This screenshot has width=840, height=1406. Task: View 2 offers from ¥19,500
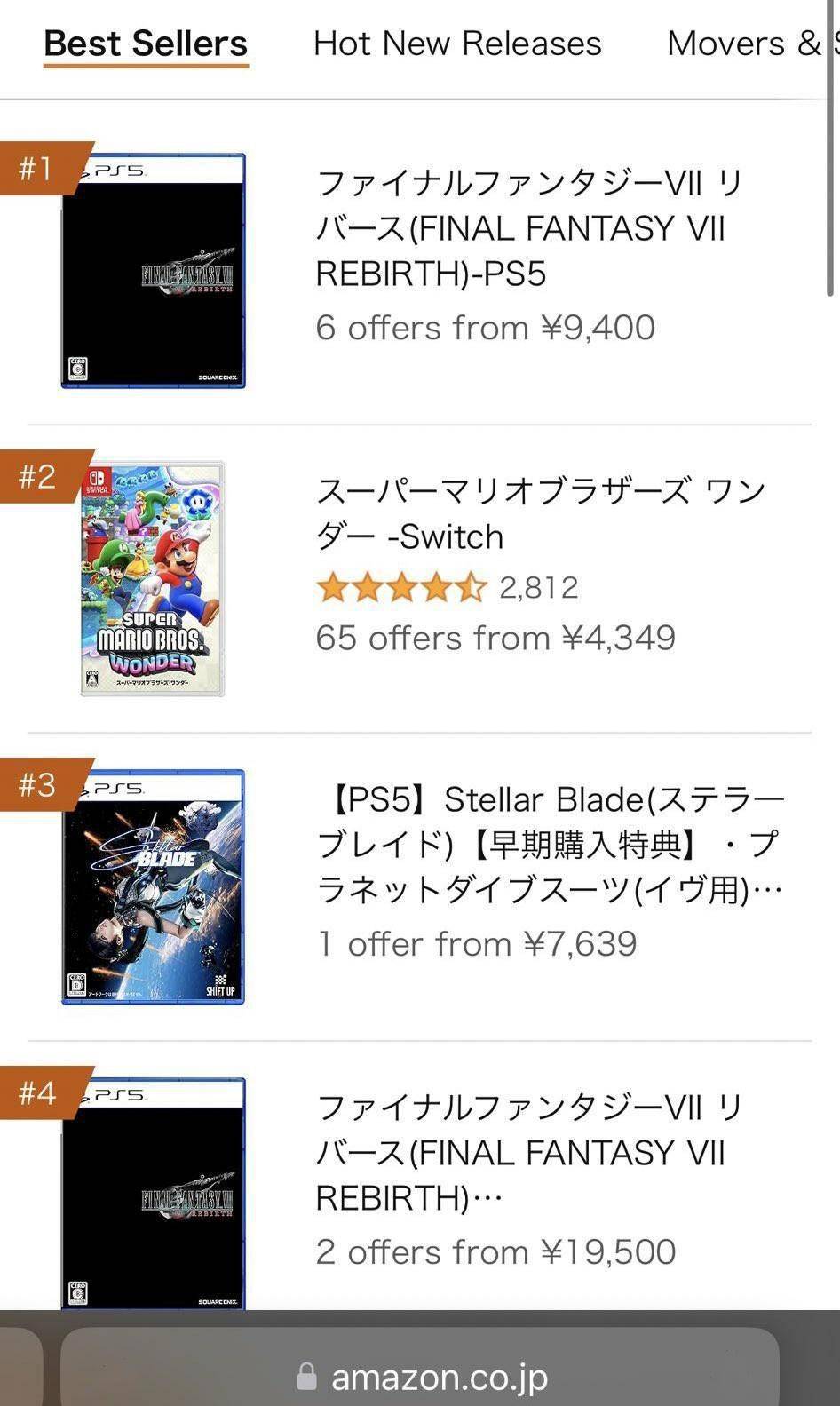tap(495, 1252)
